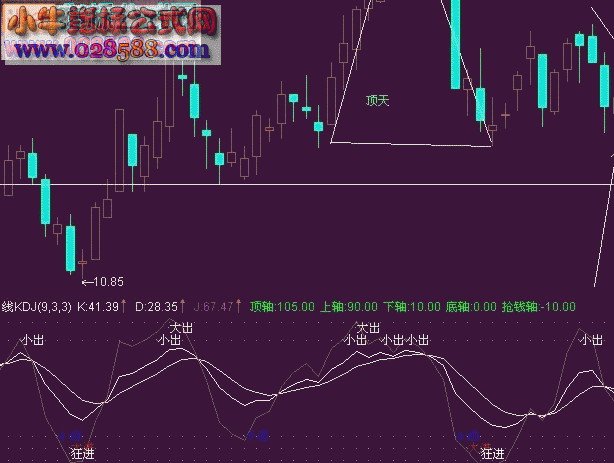Select the right 狂进 buy signal
614x463 pixels.
[x=492, y=453]
